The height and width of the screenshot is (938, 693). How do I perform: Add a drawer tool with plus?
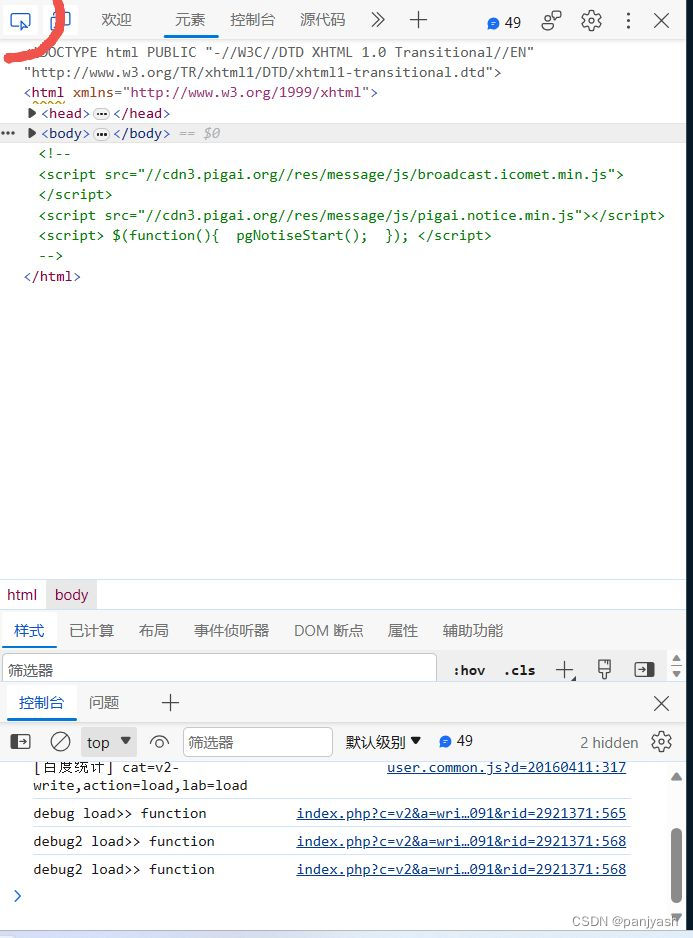tap(171, 702)
